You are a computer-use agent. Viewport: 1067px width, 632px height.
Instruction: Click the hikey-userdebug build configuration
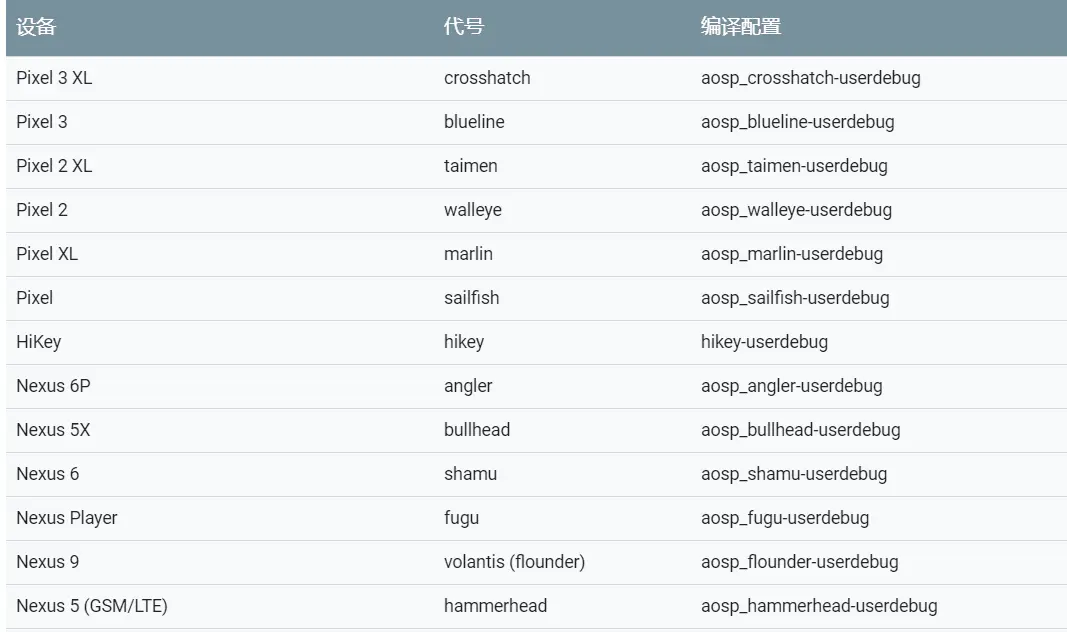pos(764,342)
